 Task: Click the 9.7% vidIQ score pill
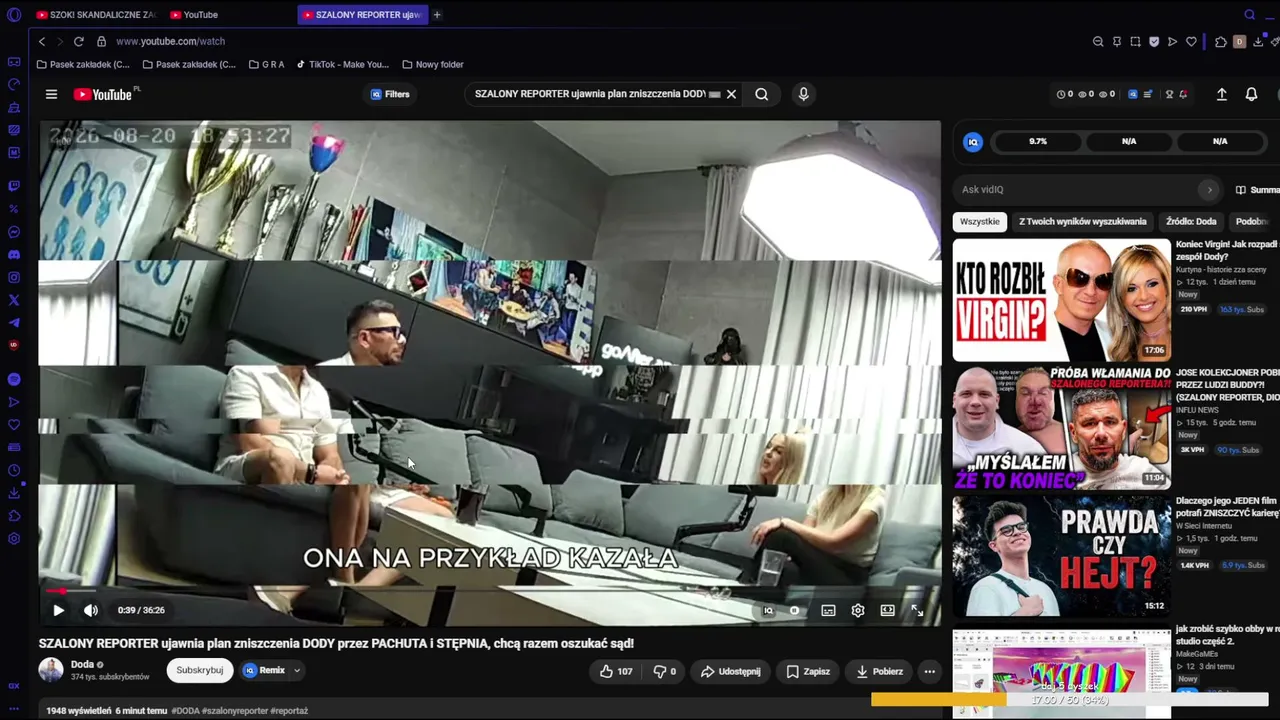pyautogui.click(x=1038, y=142)
